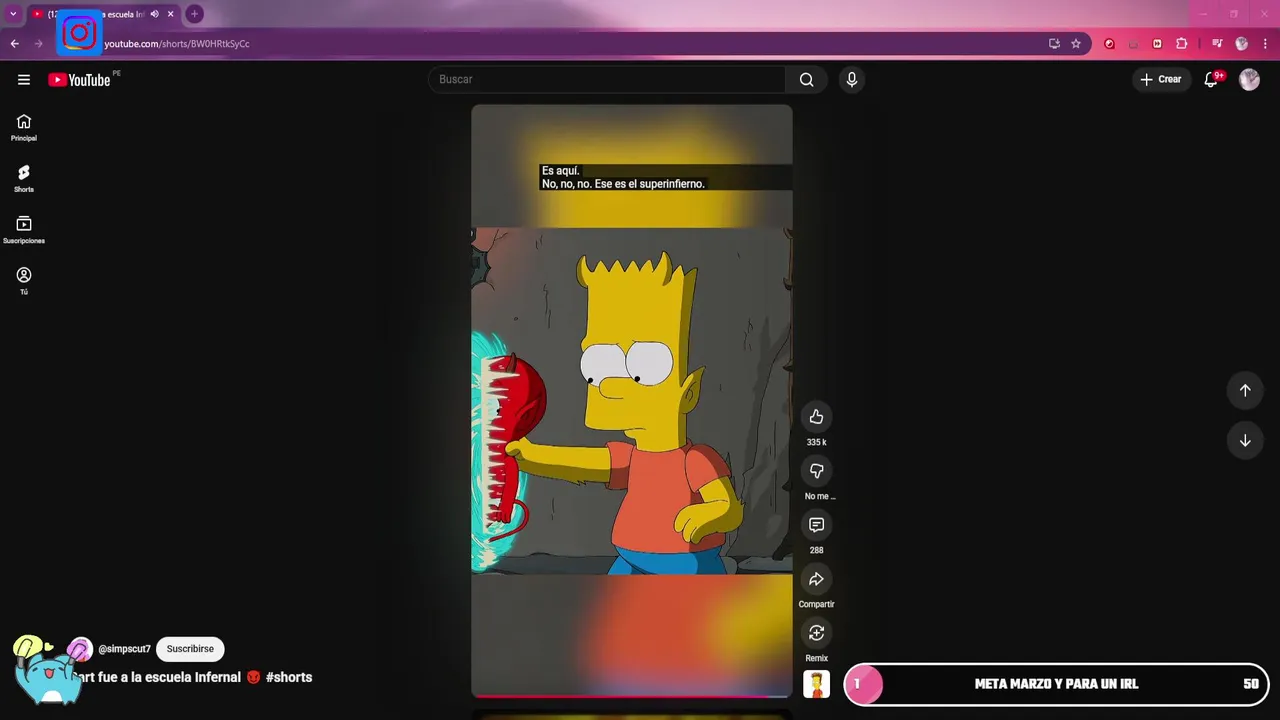
Task: Like the short with thumbs up
Action: [x=816, y=417]
